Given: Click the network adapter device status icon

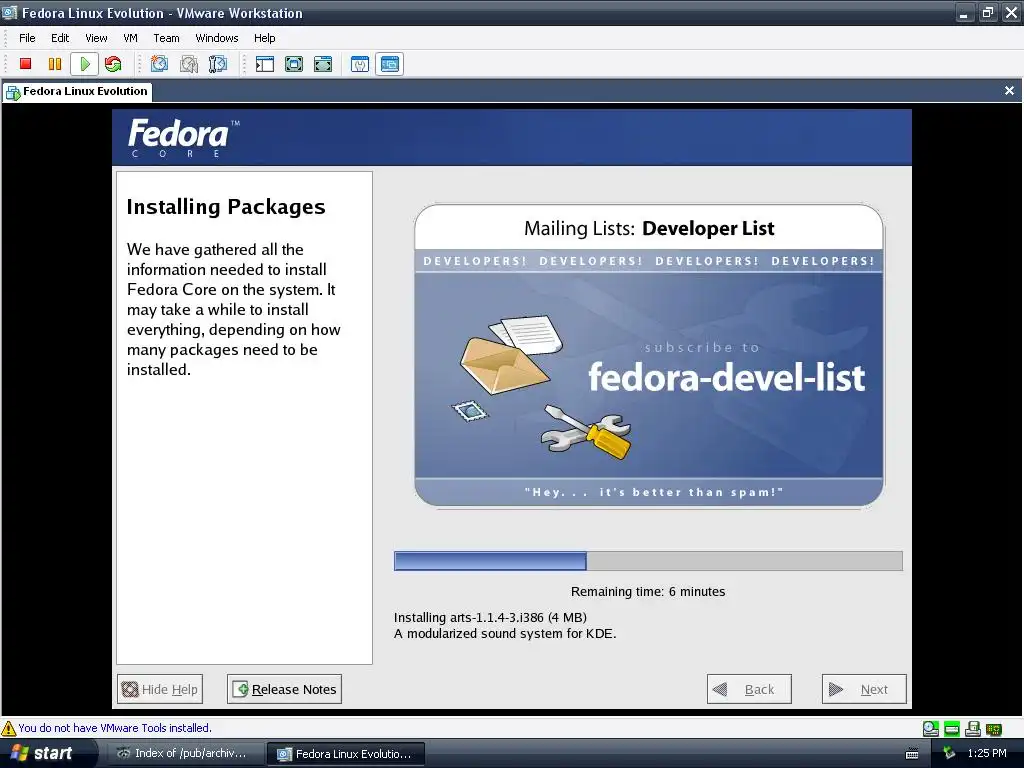Looking at the screenshot, I should (x=993, y=728).
